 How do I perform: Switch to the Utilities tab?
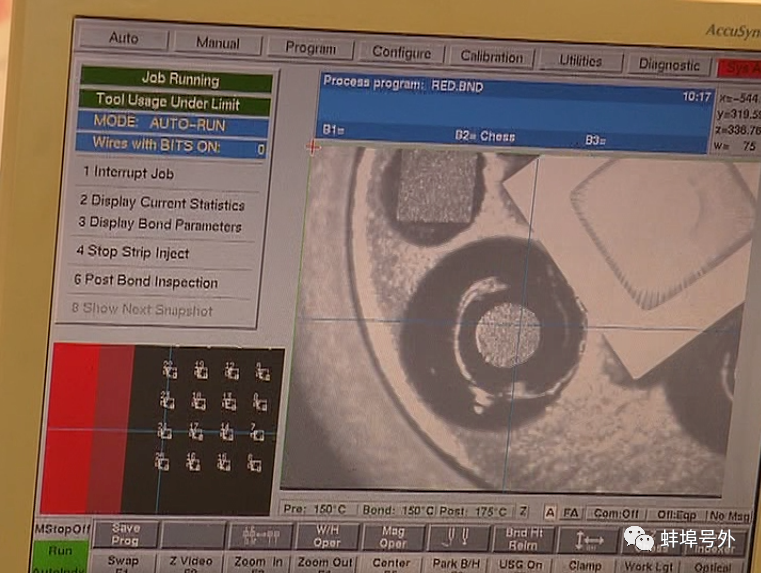pyautogui.click(x=580, y=61)
